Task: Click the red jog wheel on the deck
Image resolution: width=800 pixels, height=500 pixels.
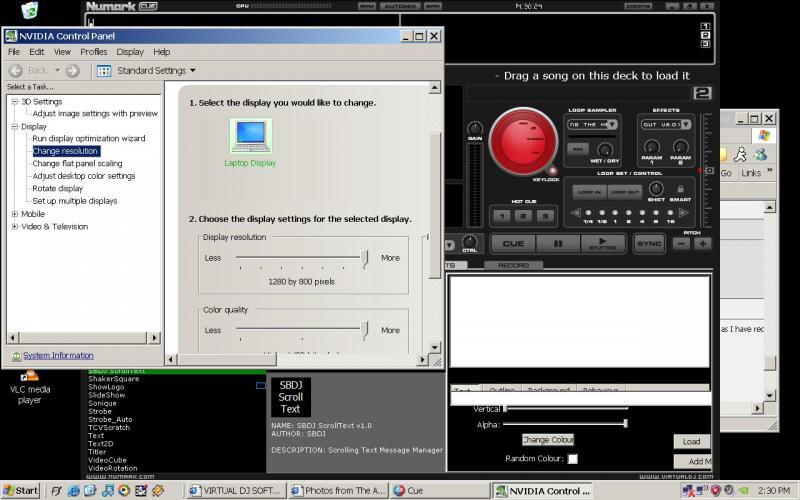Action: tap(523, 140)
